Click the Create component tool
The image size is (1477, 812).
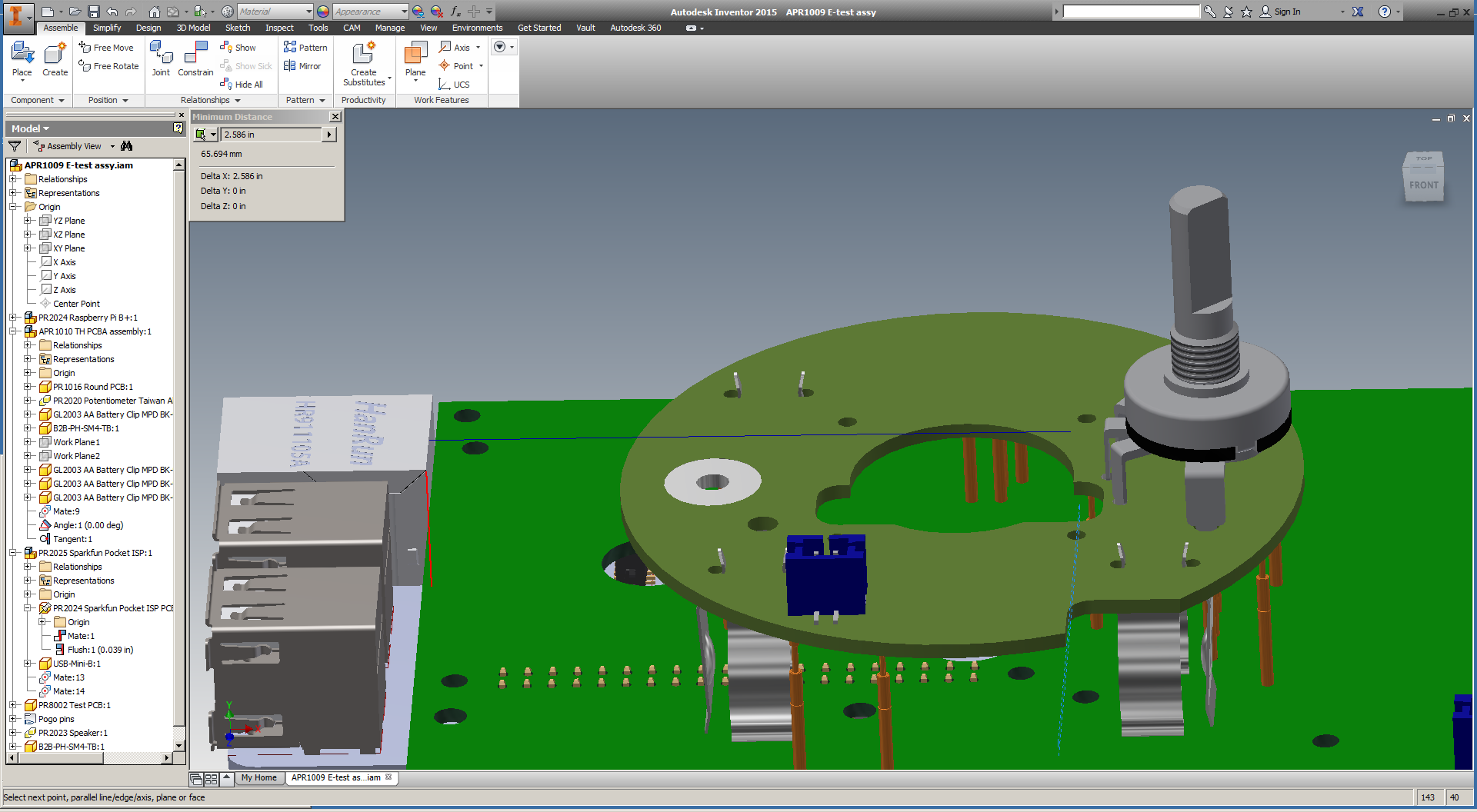(55, 59)
